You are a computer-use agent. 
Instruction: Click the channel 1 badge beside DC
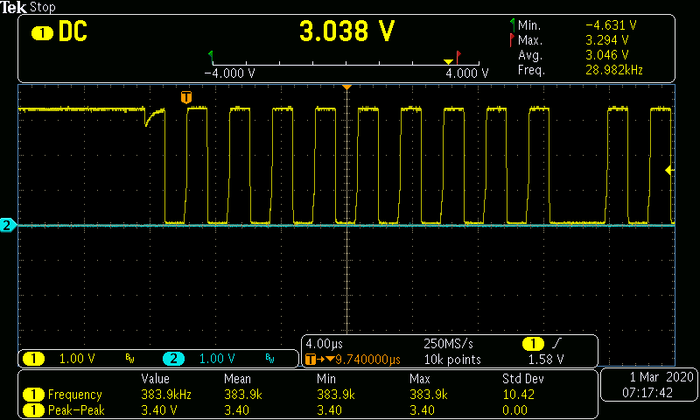click(42, 33)
